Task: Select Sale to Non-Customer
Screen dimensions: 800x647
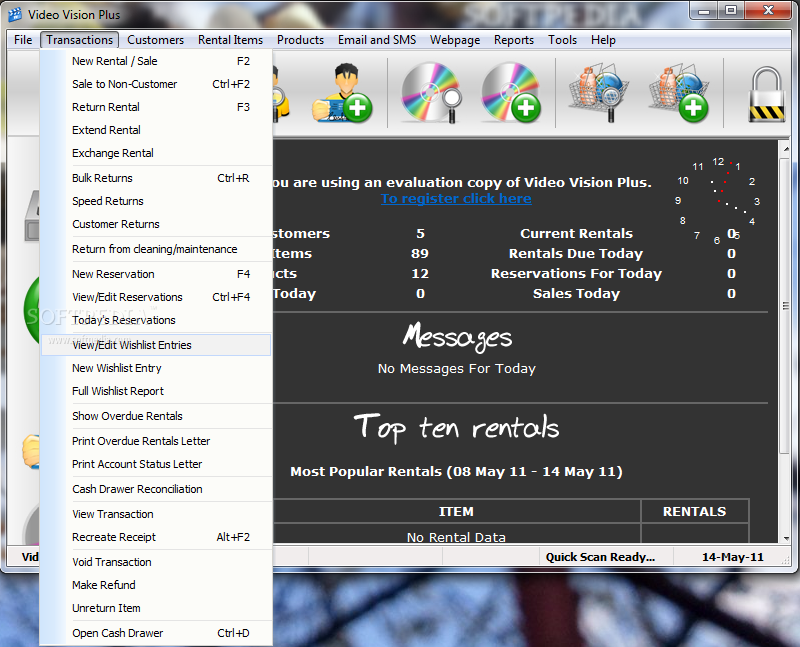Action: pos(156,84)
